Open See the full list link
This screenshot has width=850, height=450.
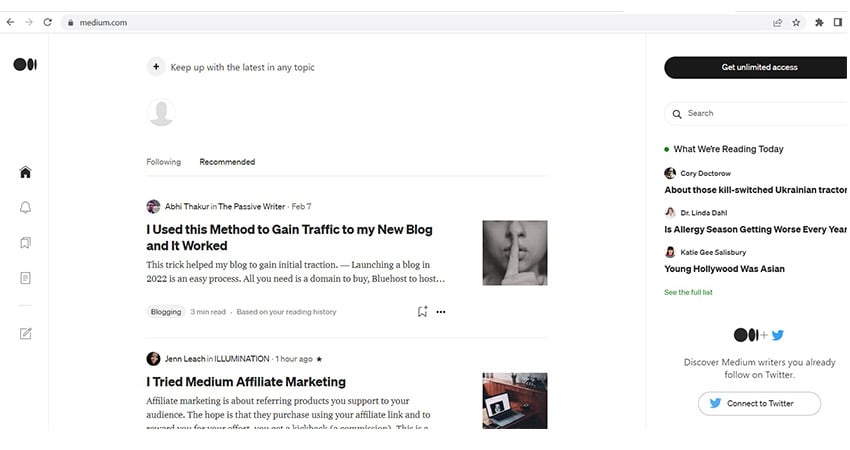tap(688, 292)
